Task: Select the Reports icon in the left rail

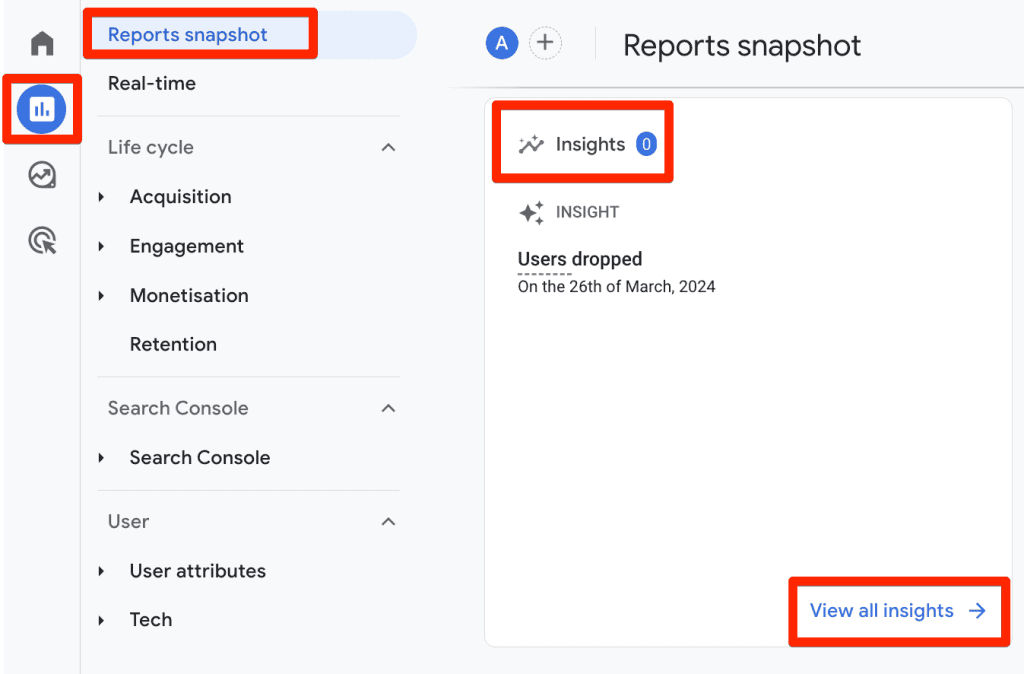Action: 40,108
